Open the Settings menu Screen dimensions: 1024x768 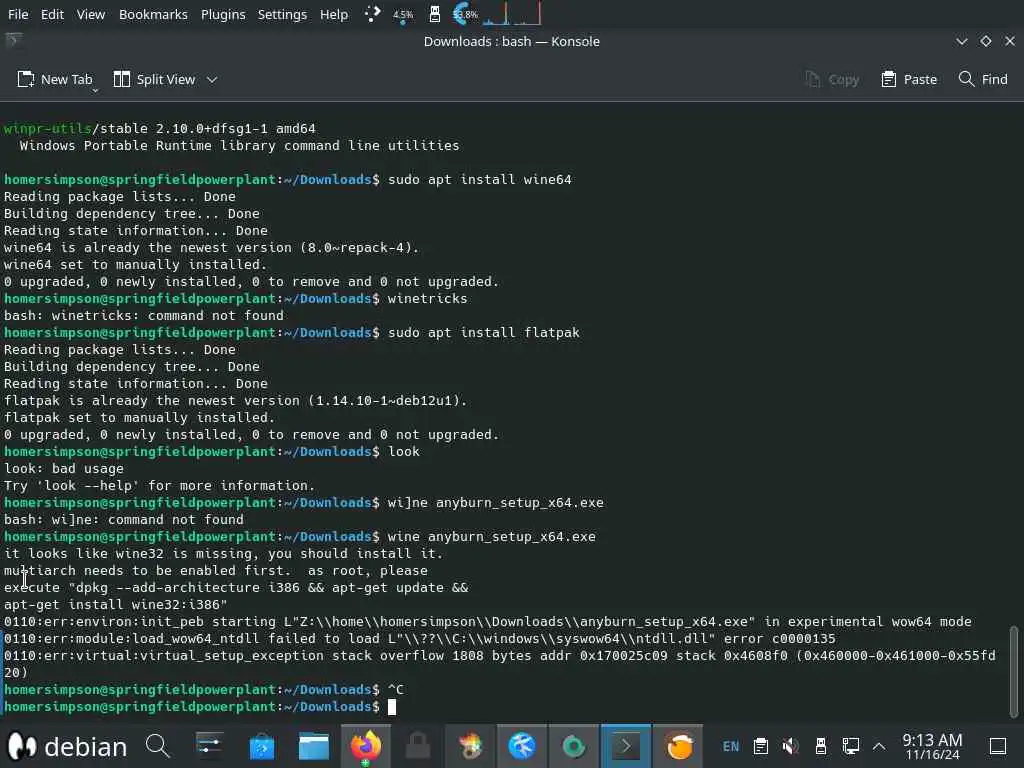pos(282,14)
